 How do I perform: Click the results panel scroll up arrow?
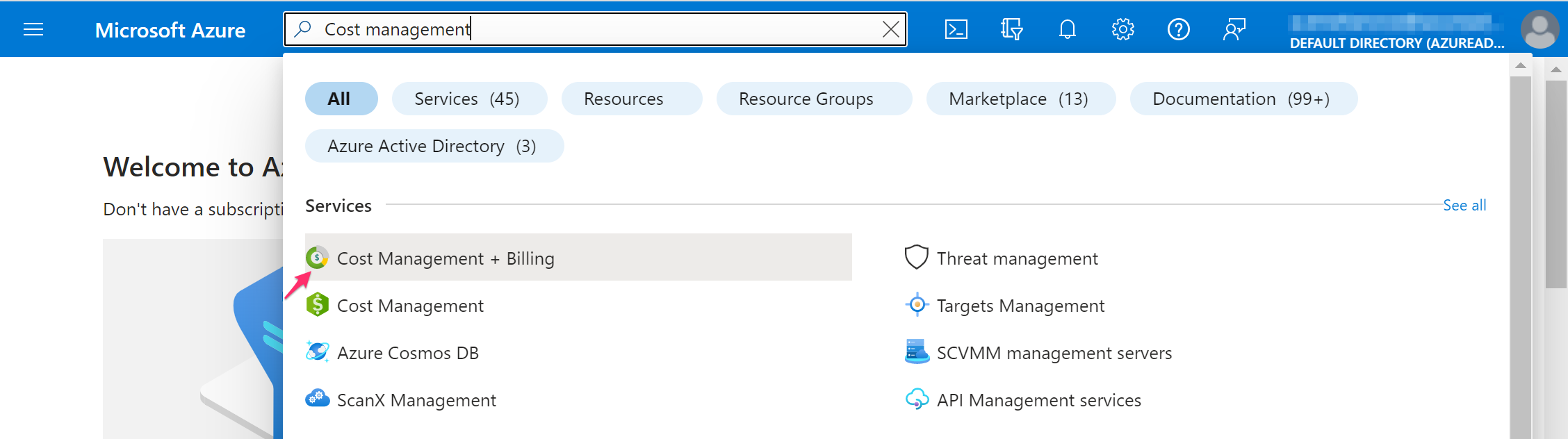[1520, 66]
